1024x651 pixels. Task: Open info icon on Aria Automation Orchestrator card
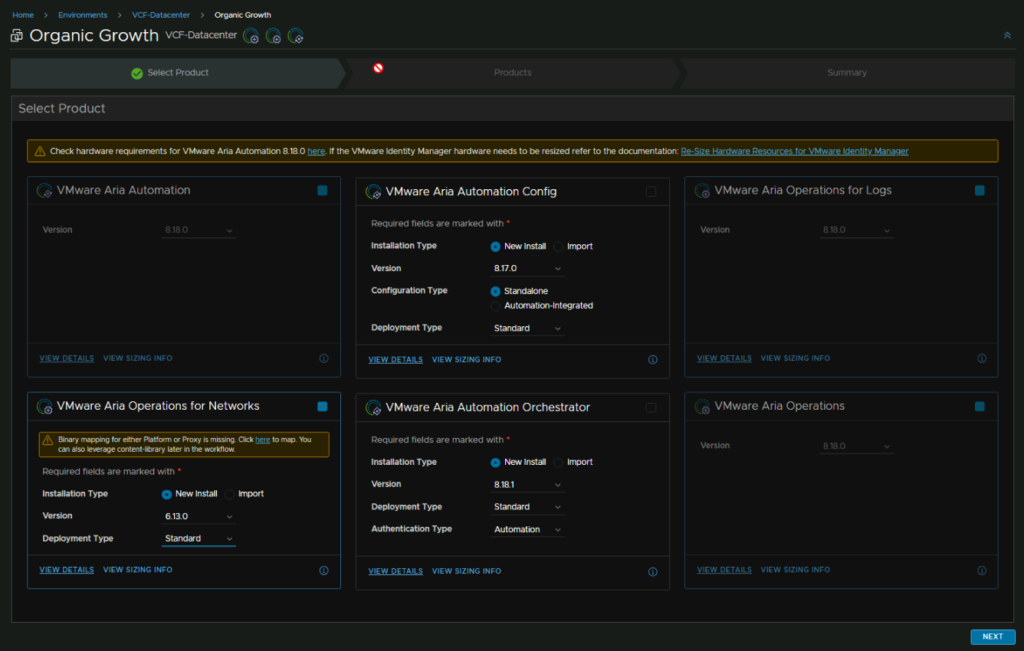(652, 572)
